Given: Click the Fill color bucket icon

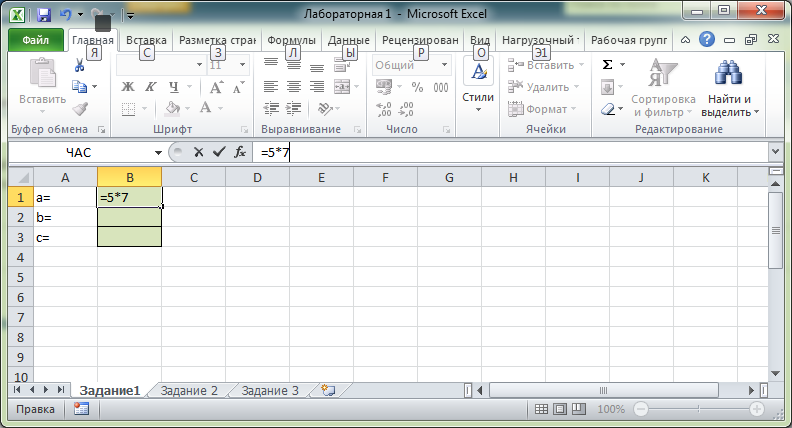Looking at the screenshot, I should pyautogui.click(x=173, y=108).
